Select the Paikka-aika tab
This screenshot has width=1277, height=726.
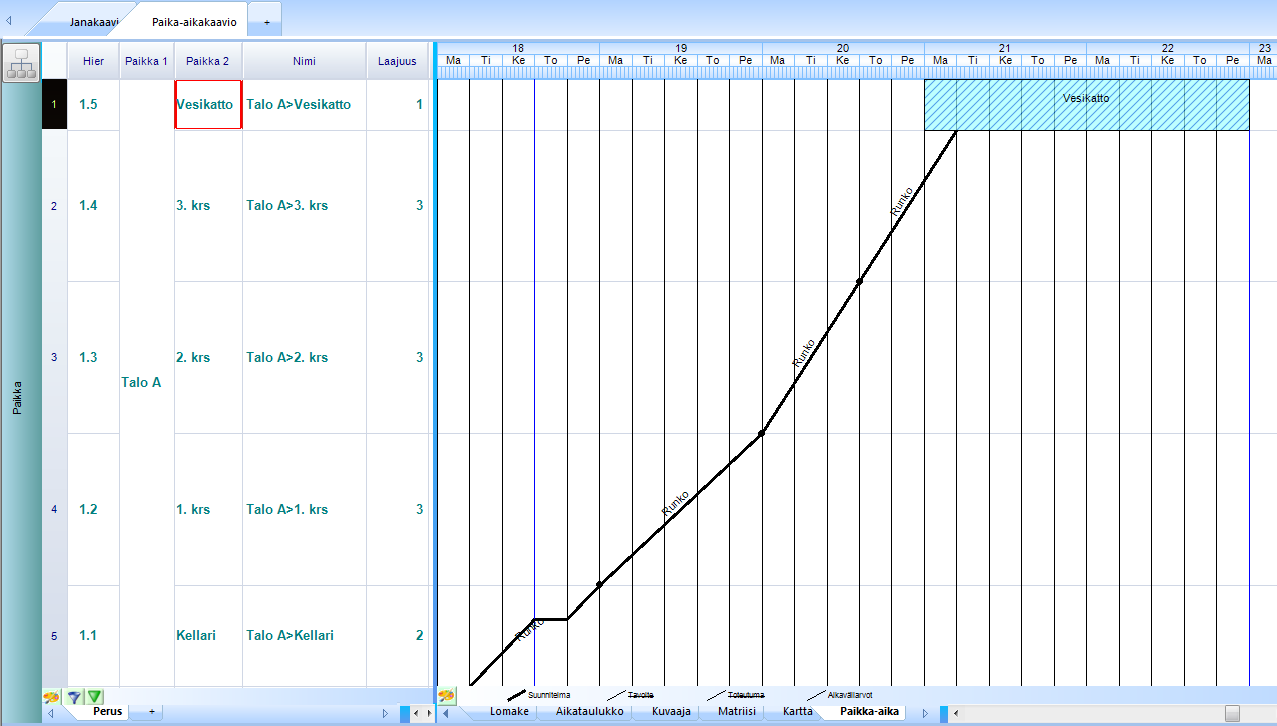point(869,712)
